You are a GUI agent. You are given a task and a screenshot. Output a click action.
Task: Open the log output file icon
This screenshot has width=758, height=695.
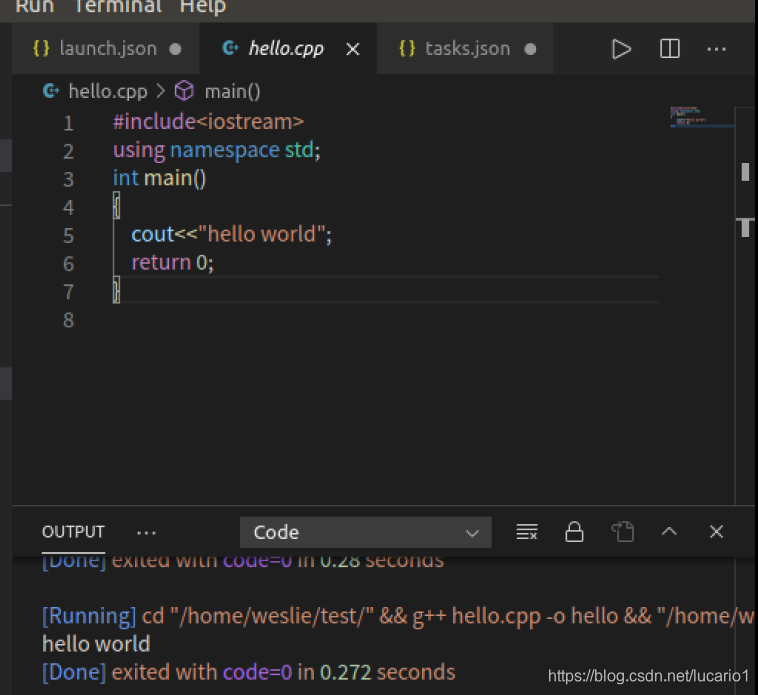623,532
